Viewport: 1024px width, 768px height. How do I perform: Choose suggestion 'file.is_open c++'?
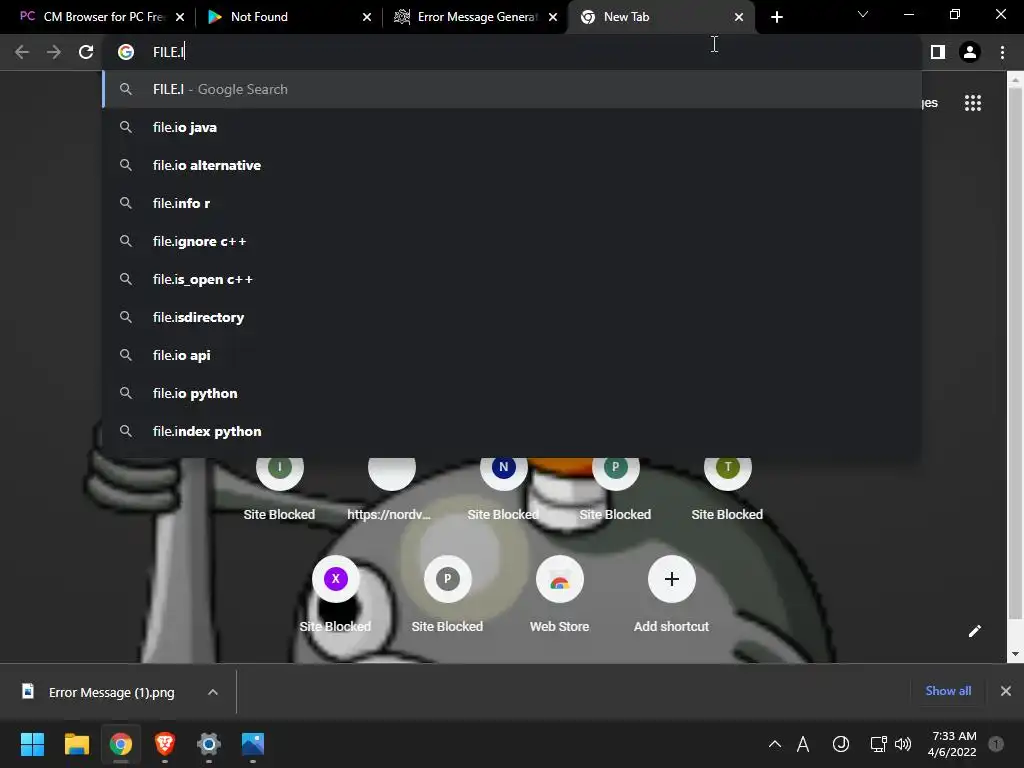click(512, 279)
